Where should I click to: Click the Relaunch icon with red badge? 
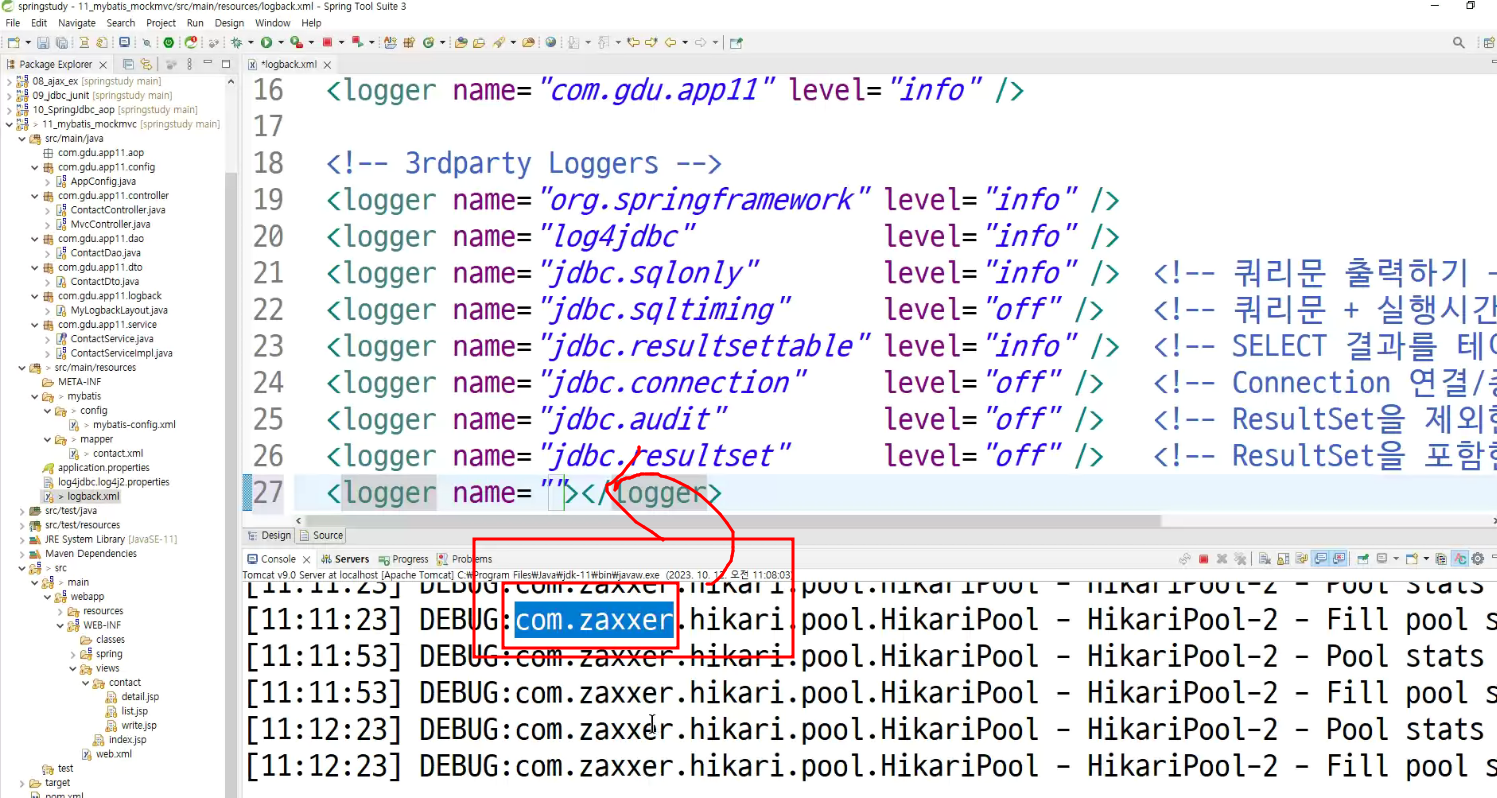coord(190,43)
